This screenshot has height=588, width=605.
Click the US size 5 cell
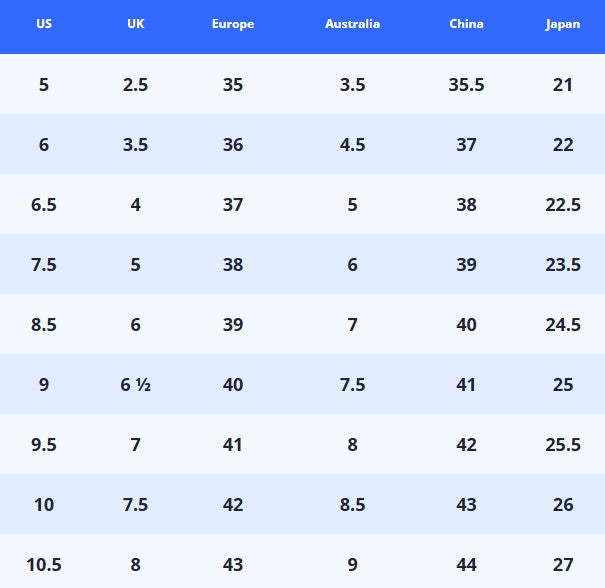[x=44, y=85]
